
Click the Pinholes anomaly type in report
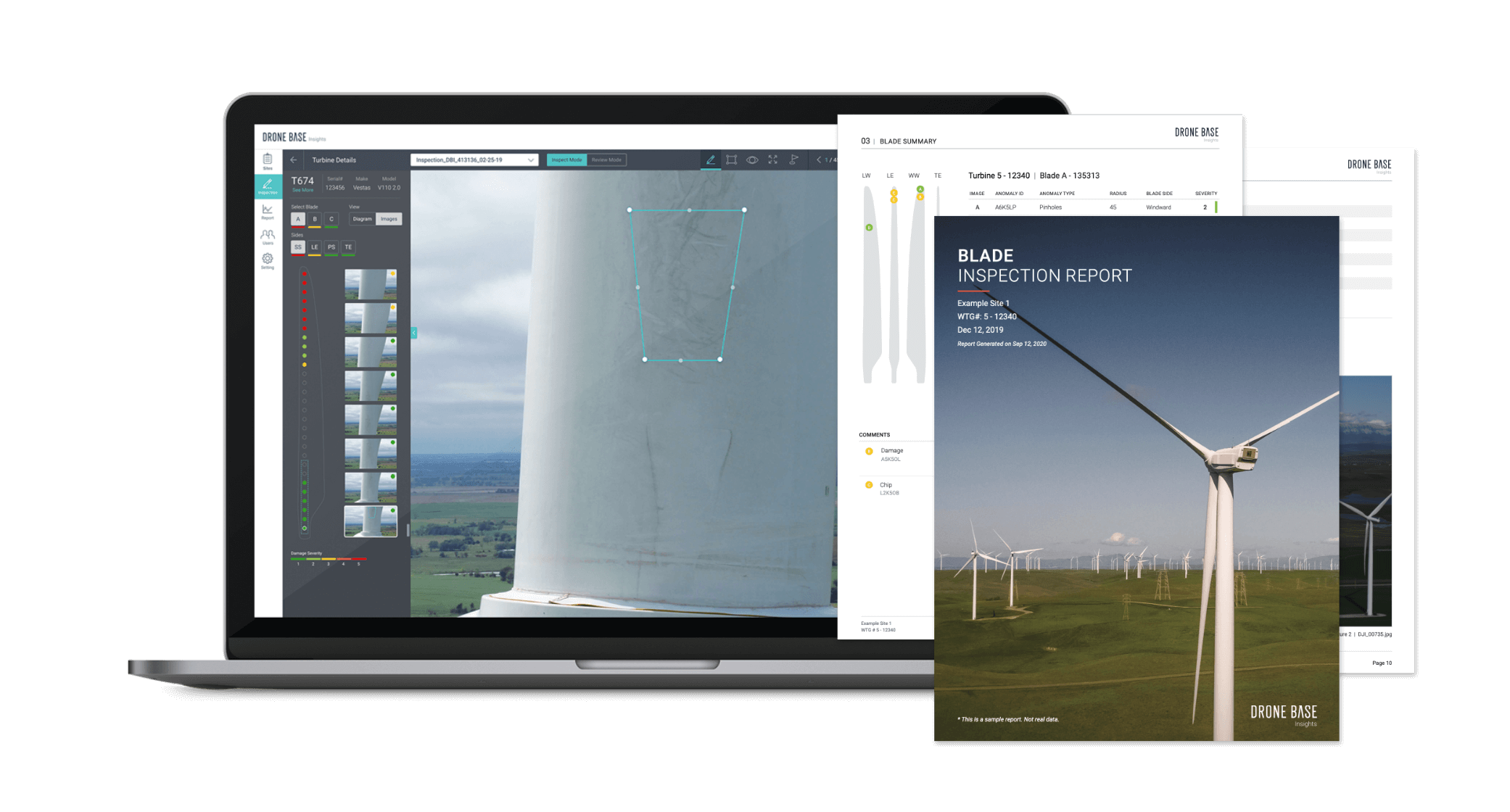point(1050,207)
